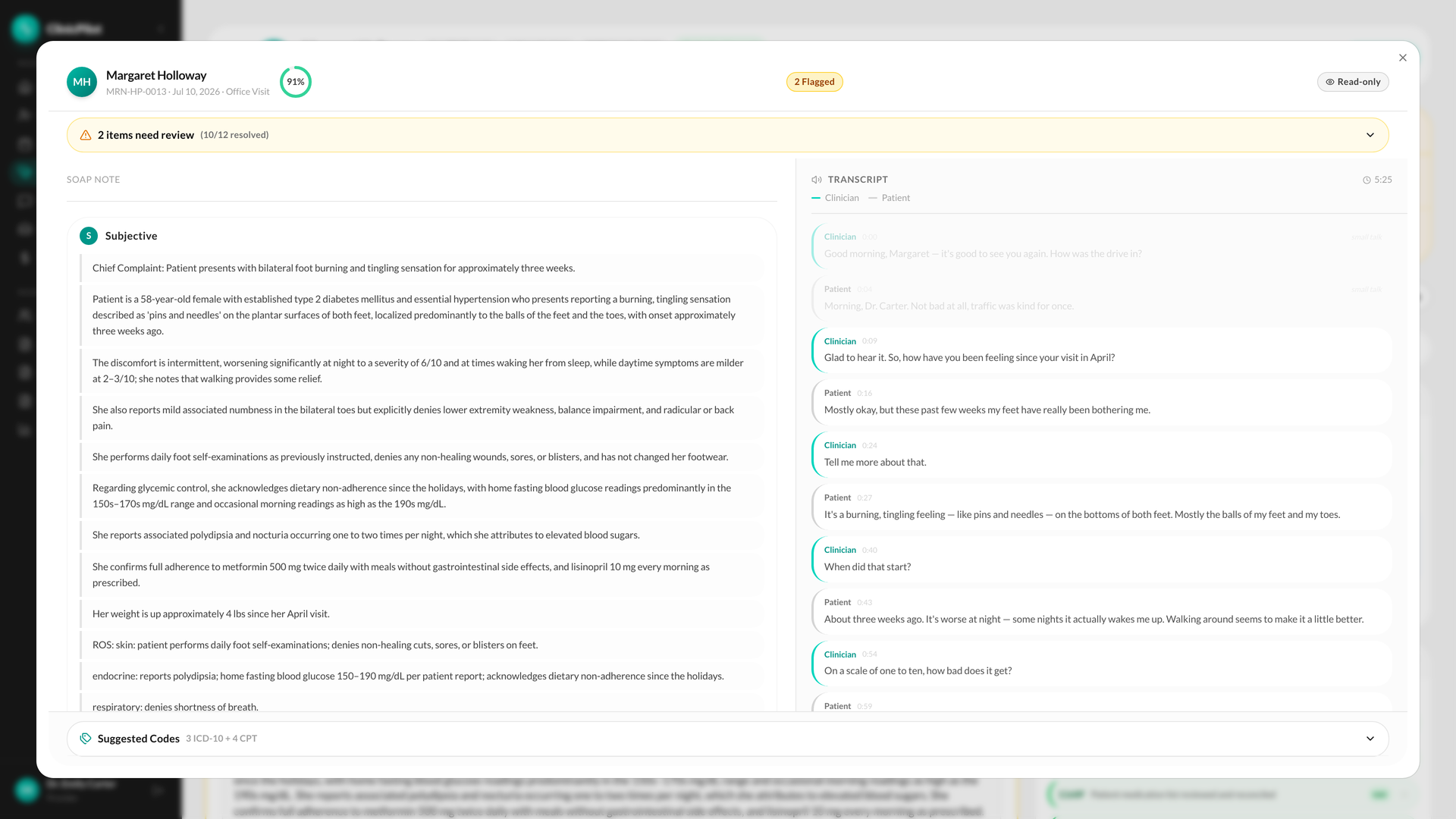Click the MRN-HP-0013 visit details line
Image resolution: width=1456 pixels, height=819 pixels.
click(187, 92)
